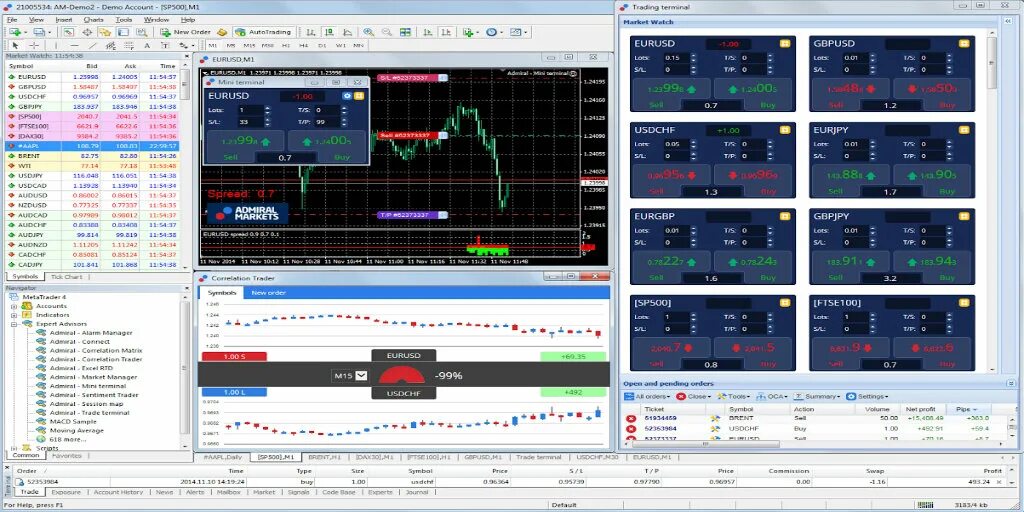Toggle Chart Shift on the toolbar
The height and width of the screenshot is (512, 1024).
tap(446, 32)
